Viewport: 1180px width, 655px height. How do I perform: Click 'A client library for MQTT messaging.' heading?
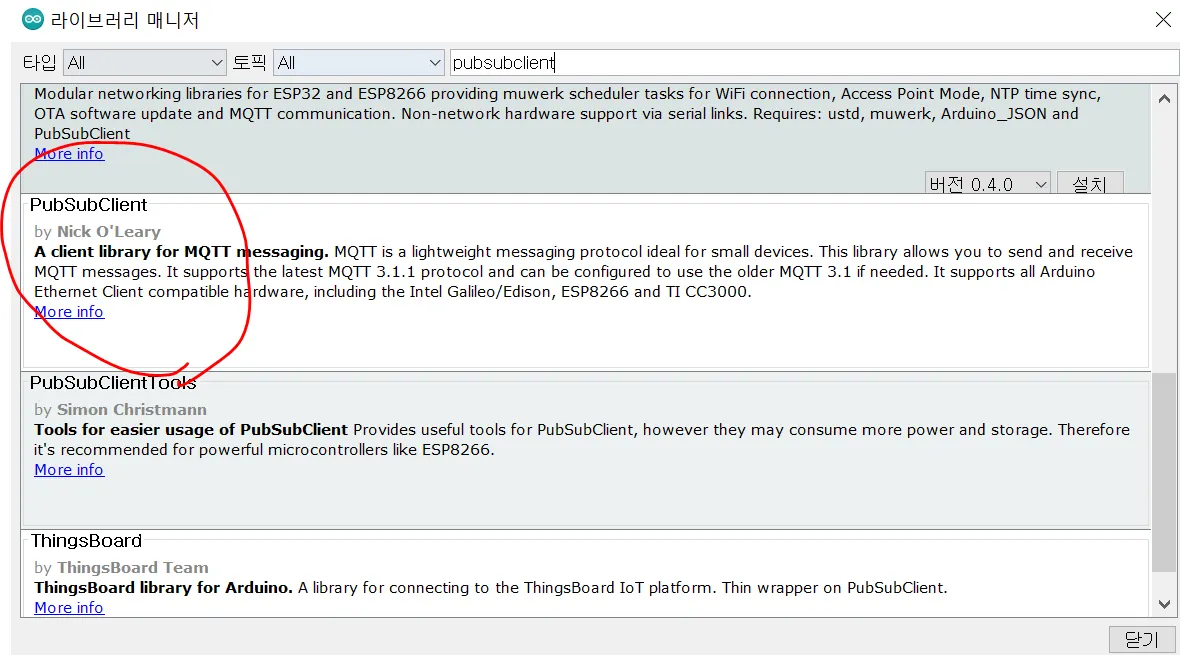coord(181,251)
